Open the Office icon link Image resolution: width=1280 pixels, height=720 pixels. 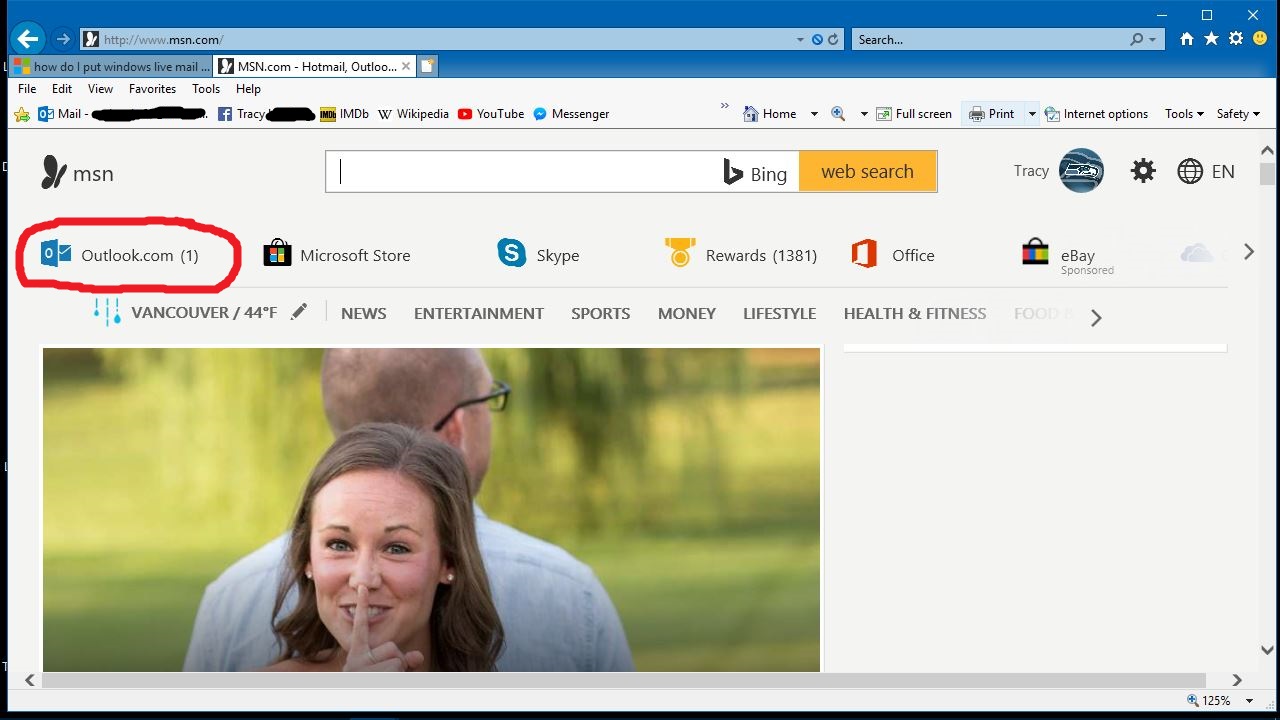[864, 254]
